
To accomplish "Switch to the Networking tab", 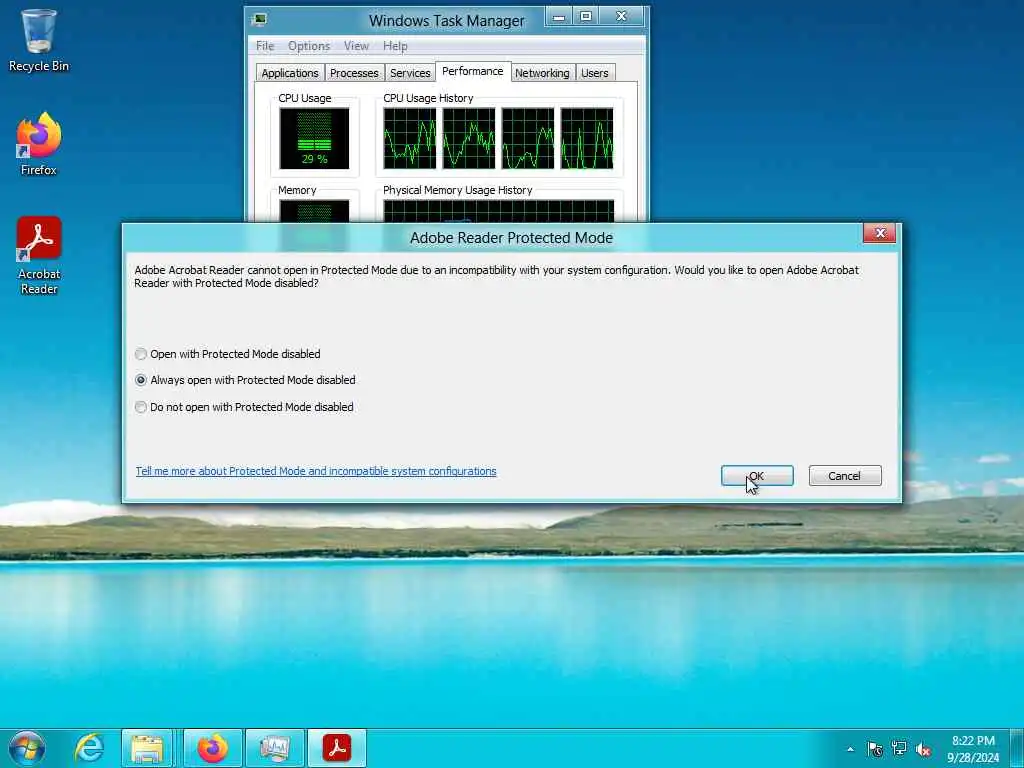I will click(x=542, y=72).
